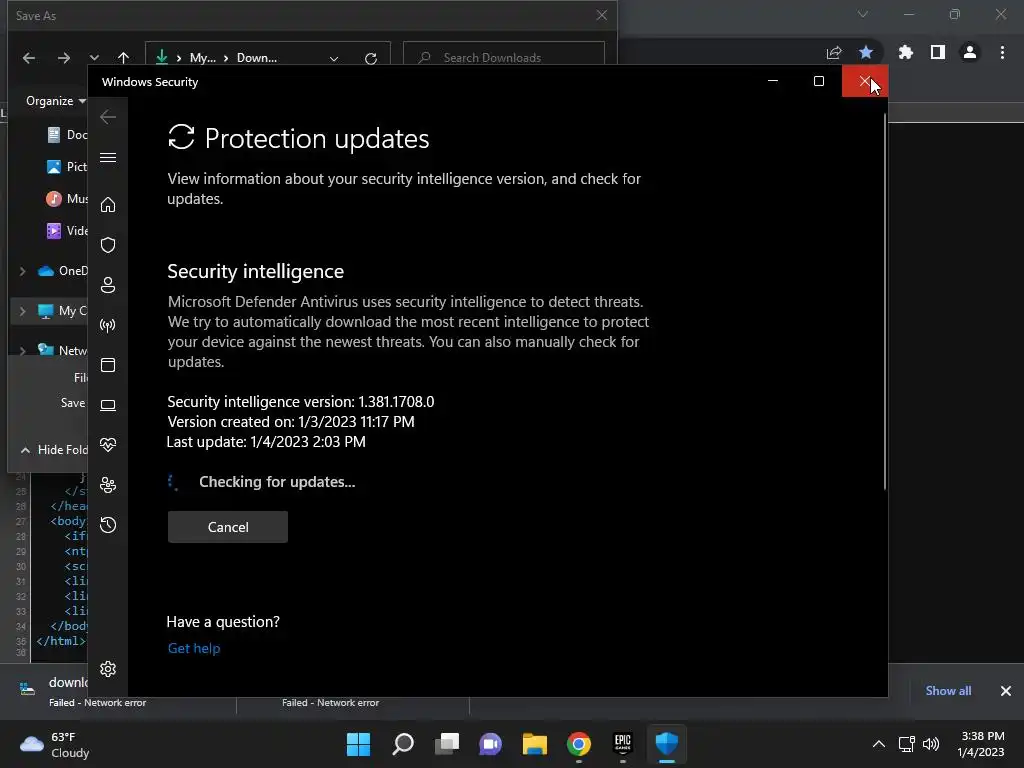Select Pictures in Save As sidebar
The width and height of the screenshot is (1024, 768).
67,167
